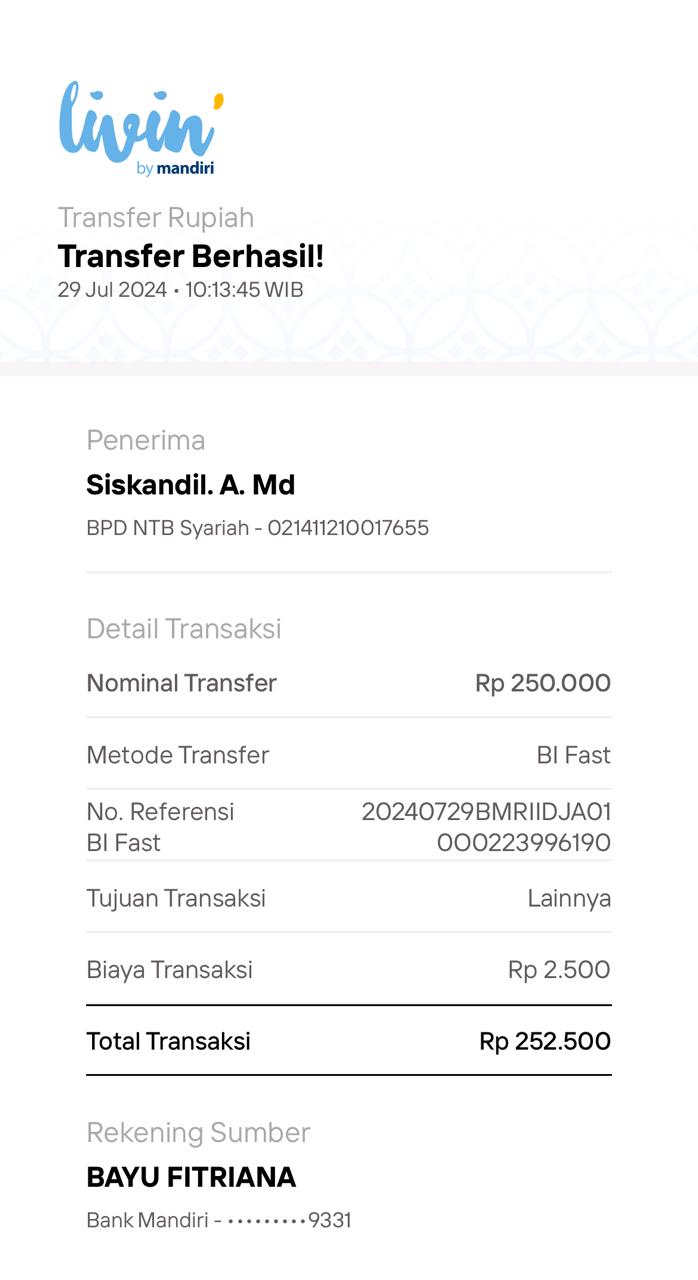
Task: Tap recipient name Siskandil. A. Md
Action: click(x=190, y=485)
